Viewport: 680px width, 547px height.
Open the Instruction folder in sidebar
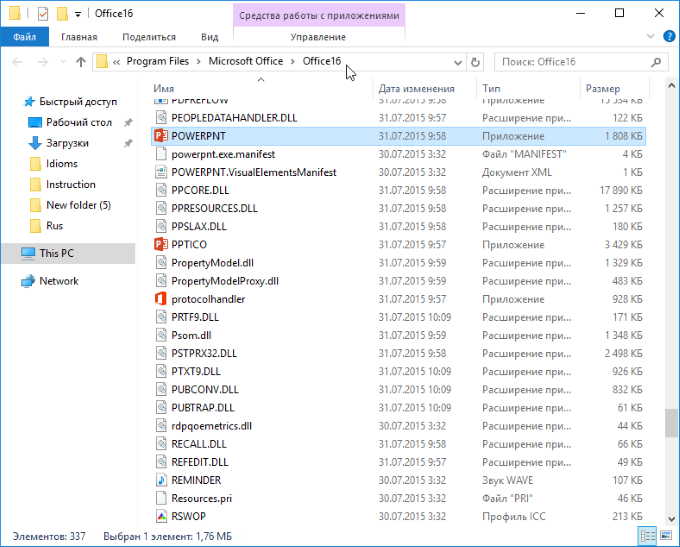pos(71,184)
